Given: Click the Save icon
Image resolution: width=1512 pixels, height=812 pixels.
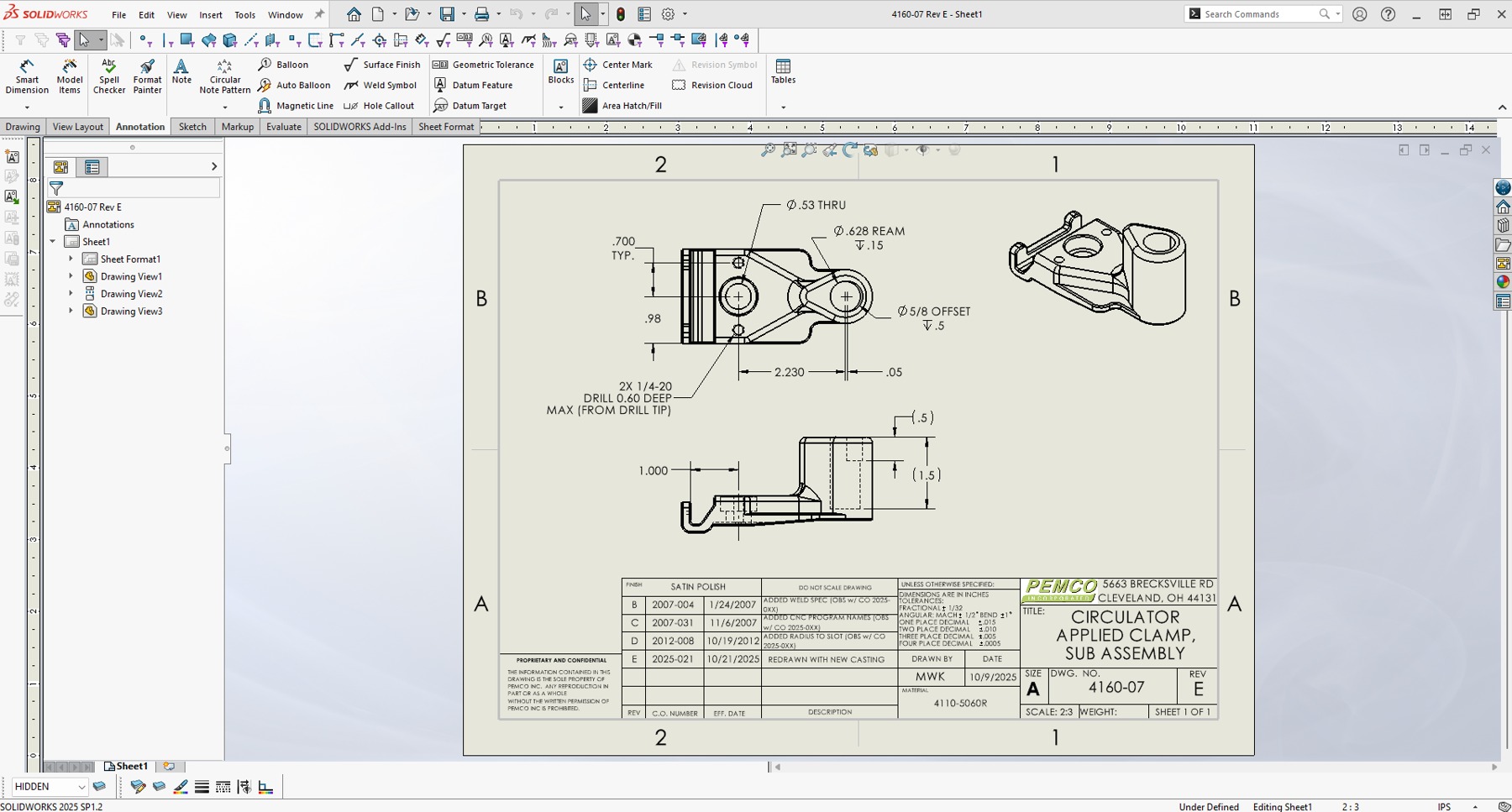Looking at the screenshot, I should pos(447,14).
